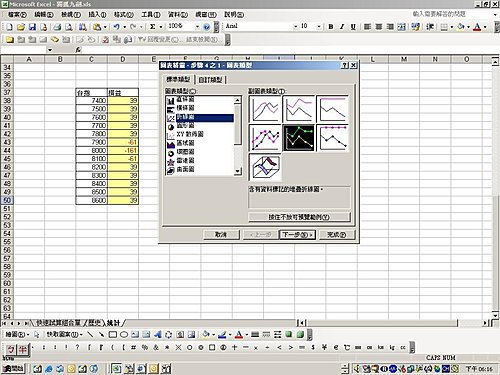Click the Next button in chart wizard

pyautogui.click(x=297, y=235)
